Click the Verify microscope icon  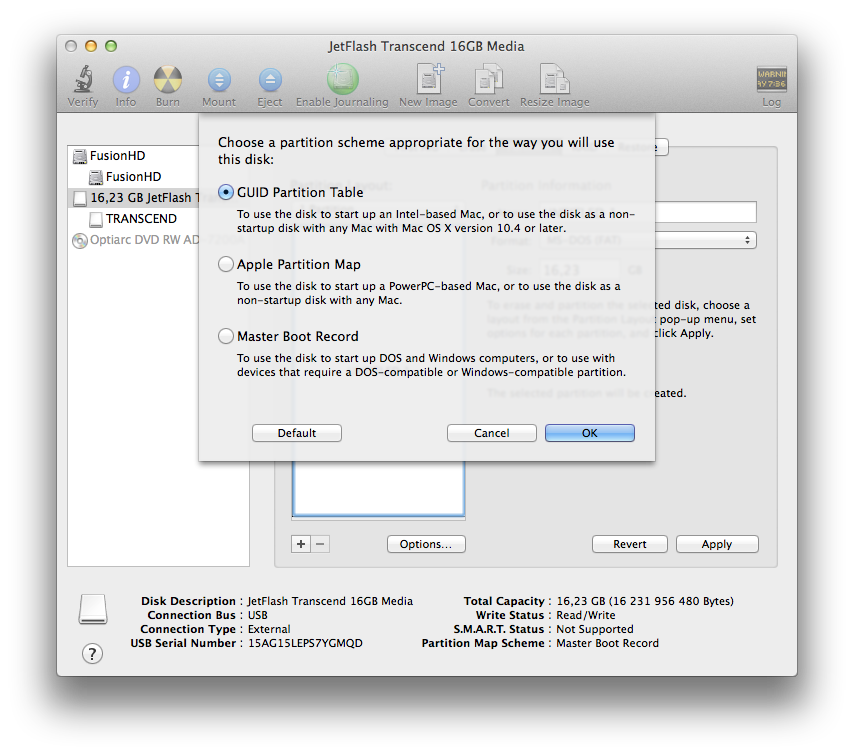coord(83,80)
